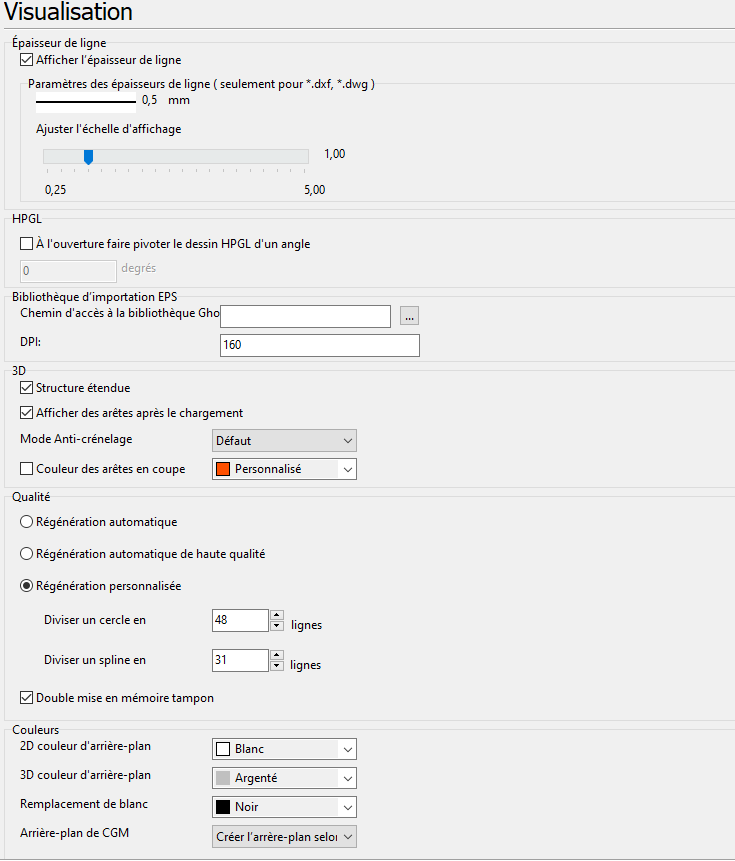Viewport: 735px width, 861px height.
Task: Open edge color 'Personnalisé' dropdown
Action: 284,469
